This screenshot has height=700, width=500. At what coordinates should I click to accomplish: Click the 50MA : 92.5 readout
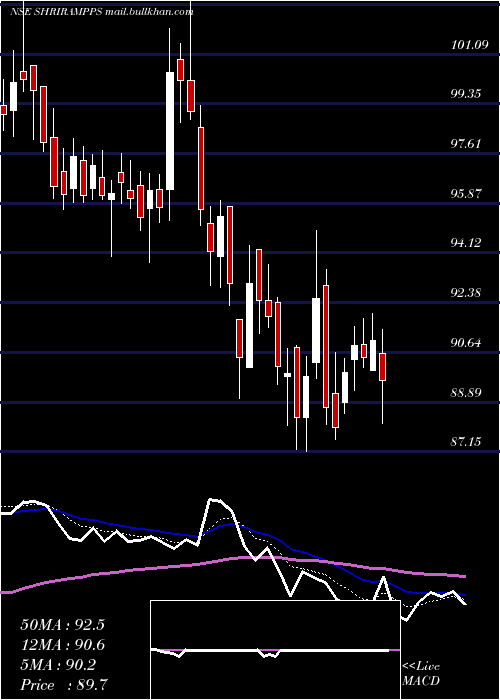[x=62, y=625]
